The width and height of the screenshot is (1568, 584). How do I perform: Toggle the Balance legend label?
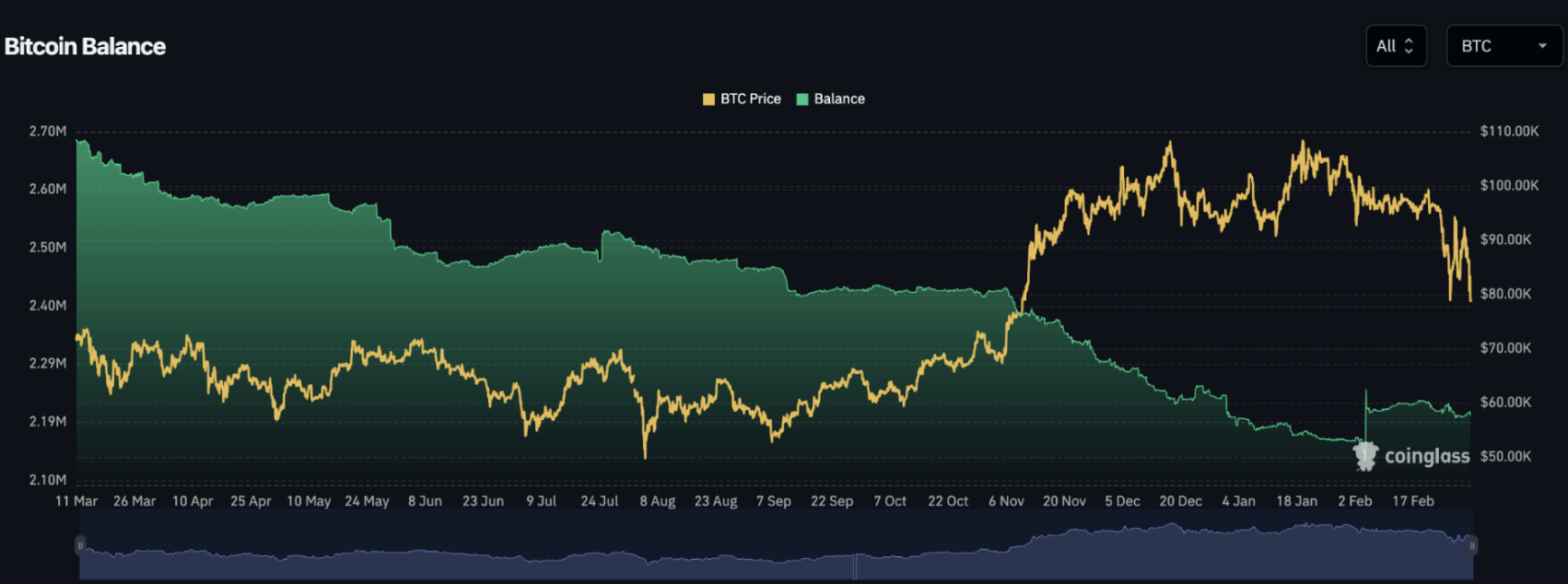click(x=838, y=99)
